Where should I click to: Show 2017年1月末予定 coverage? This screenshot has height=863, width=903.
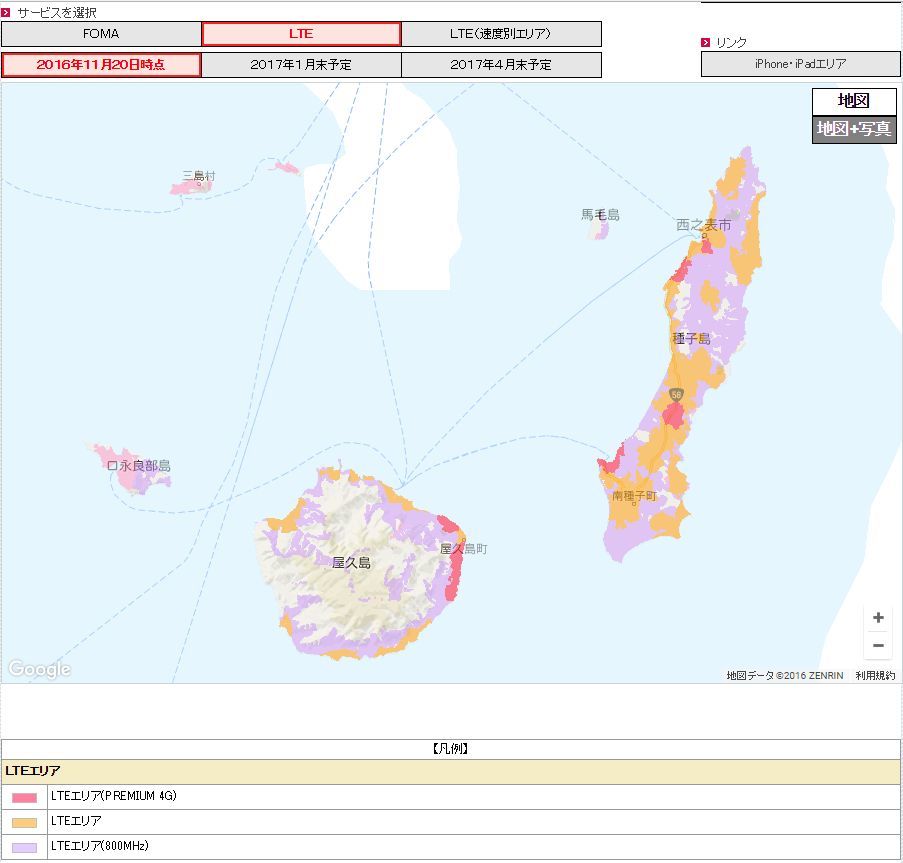301,65
